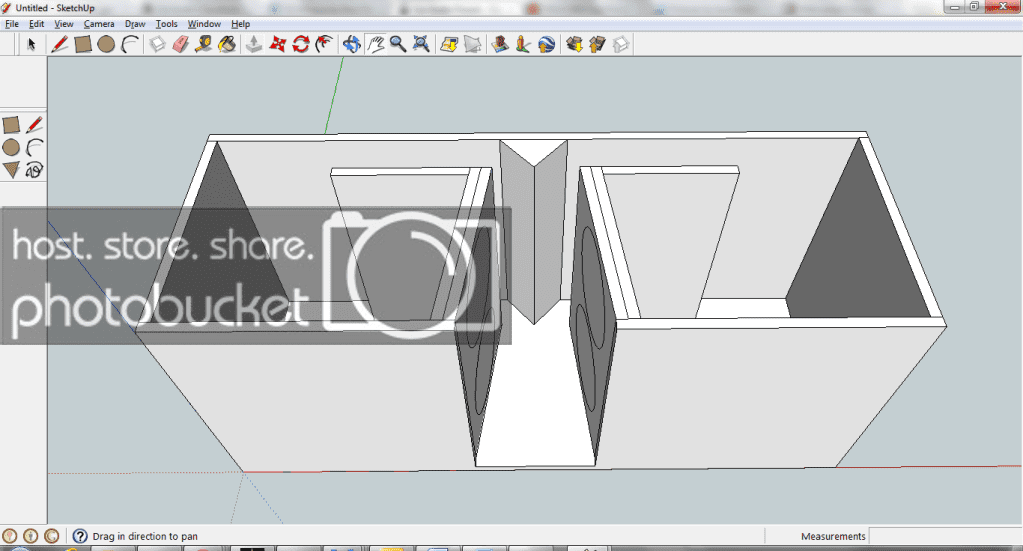
Task: Select the pink Eraser tool
Action: 181,44
